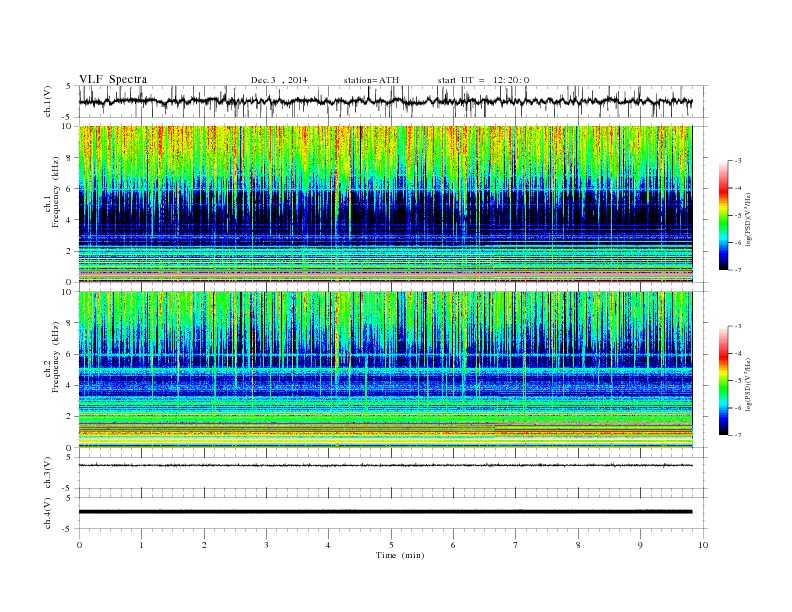
Task: Click the "ch.3(V)" axis label
Action: tap(48, 473)
